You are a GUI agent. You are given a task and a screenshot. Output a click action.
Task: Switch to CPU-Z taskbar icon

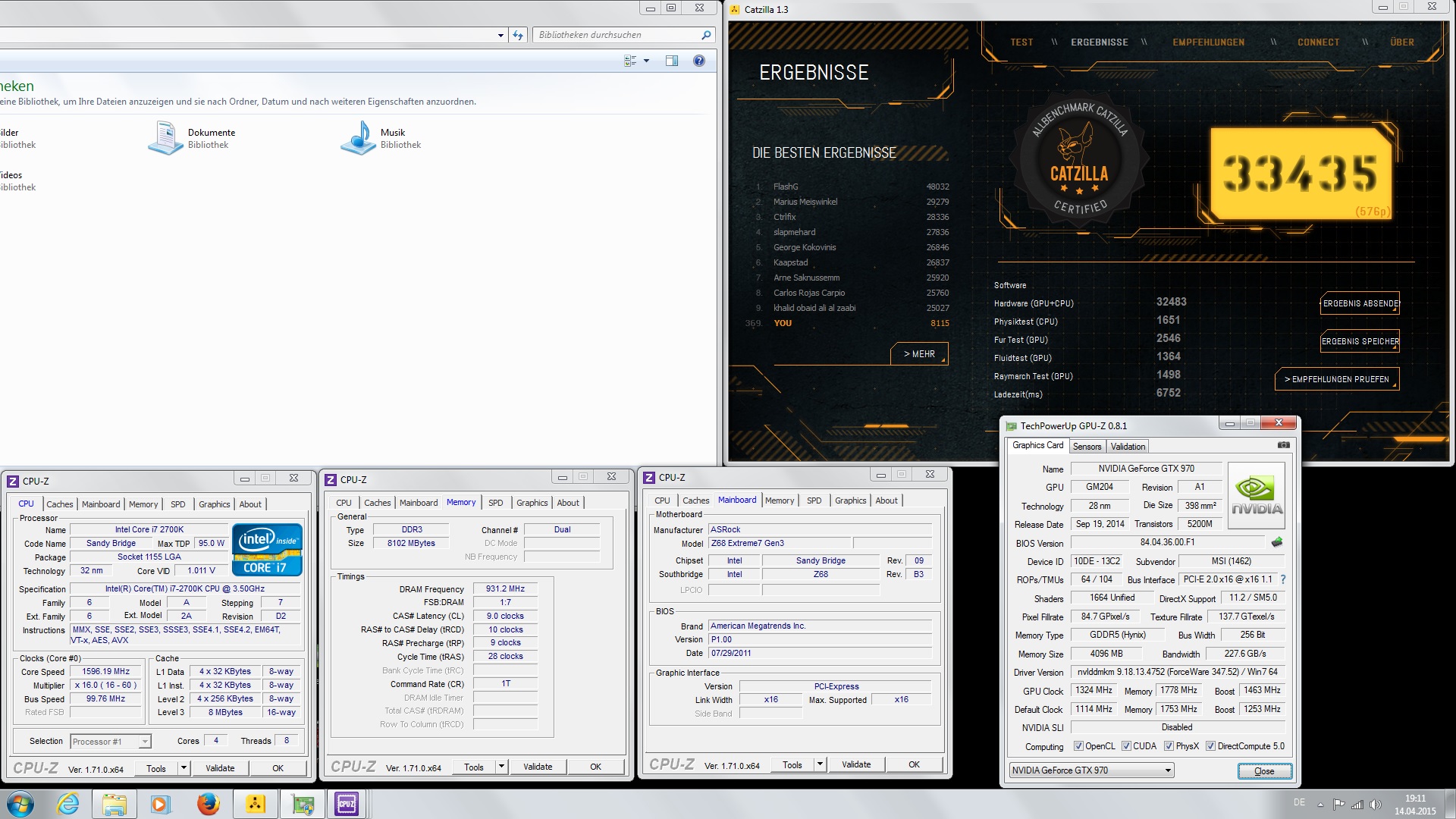(347, 804)
